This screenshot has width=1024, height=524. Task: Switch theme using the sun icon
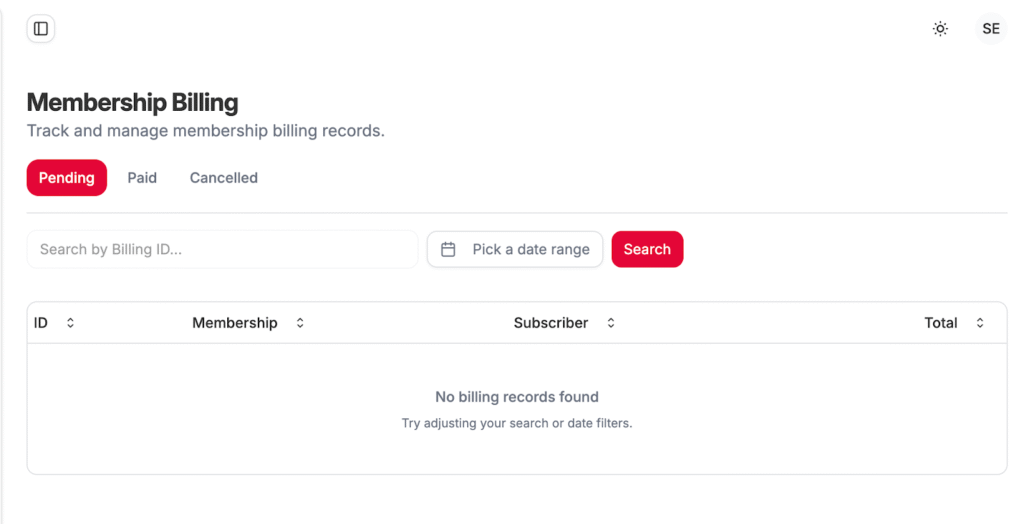(x=940, y=29)
